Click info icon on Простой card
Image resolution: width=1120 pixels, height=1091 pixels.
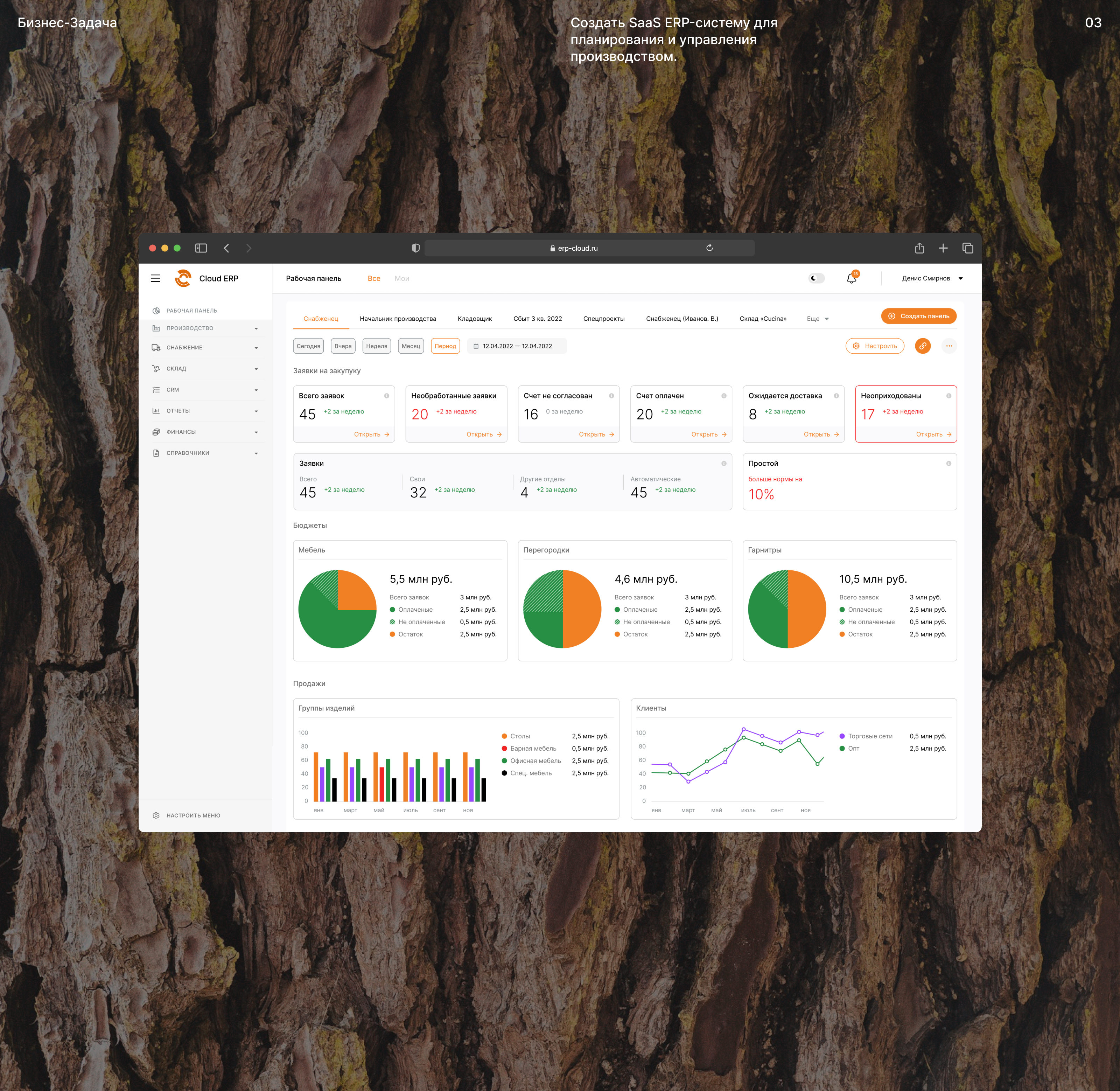click(x=949, y=464)
